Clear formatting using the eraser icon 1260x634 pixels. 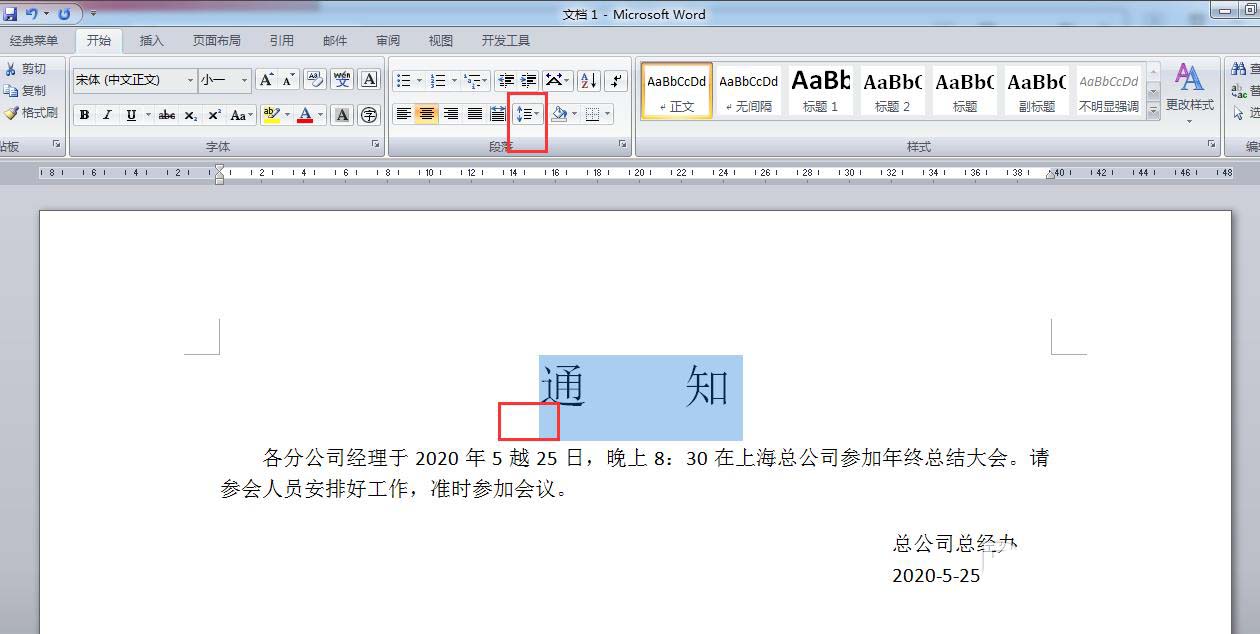tap(315, 80)
